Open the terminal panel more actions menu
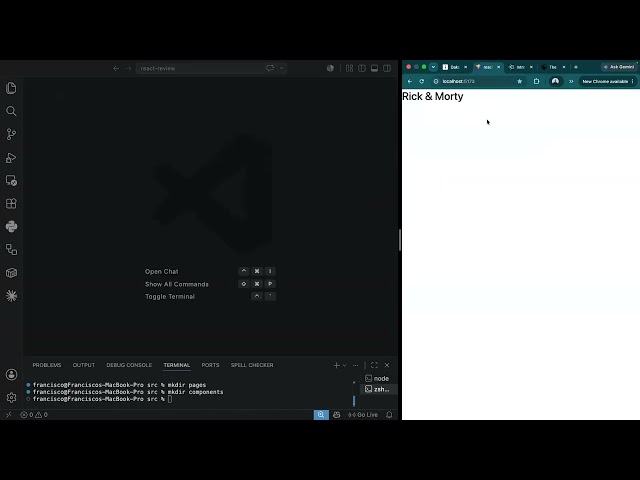 (356, 365)
